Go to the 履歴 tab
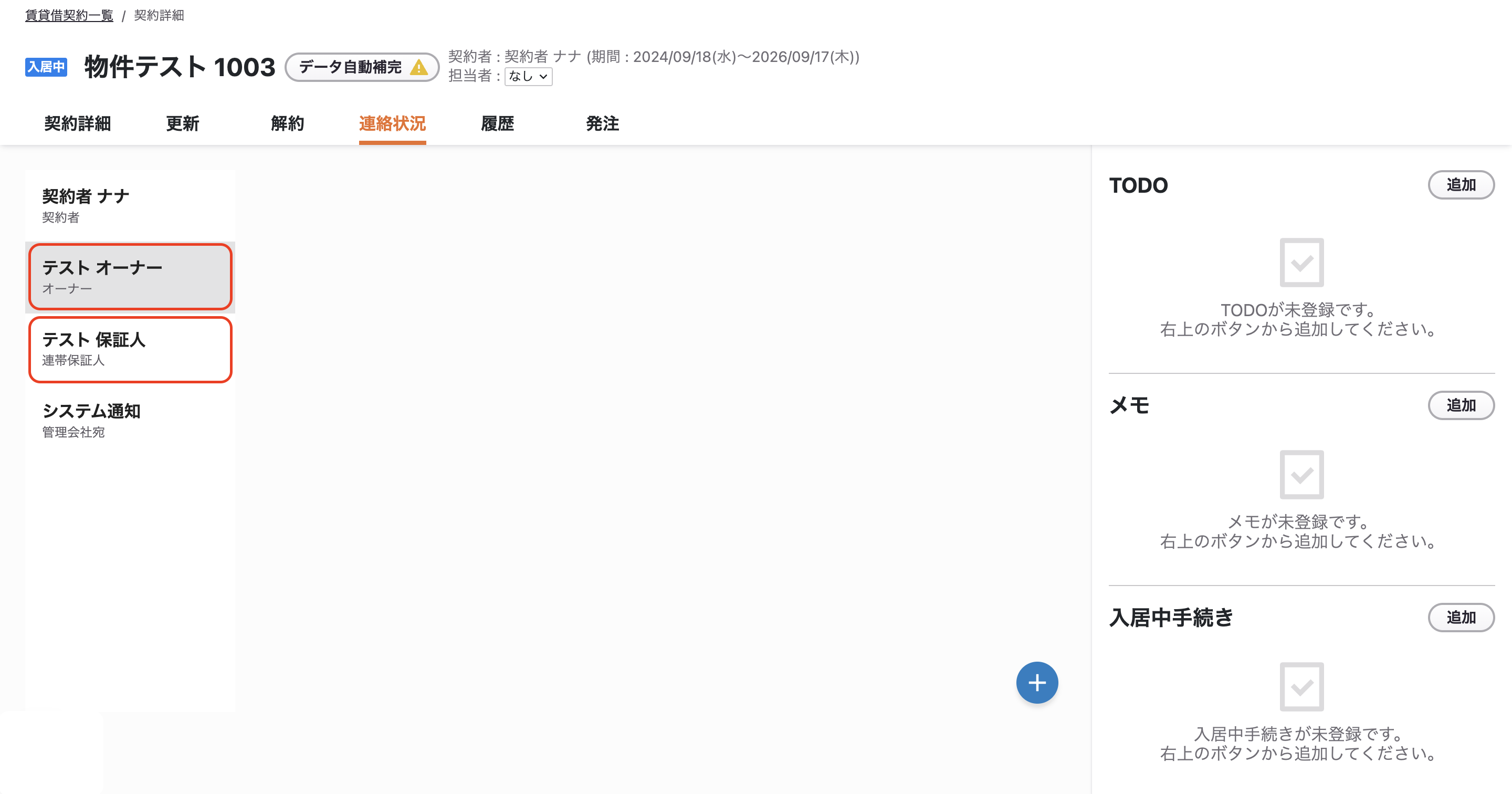The image size is (1512, 794). pos(498,123)
